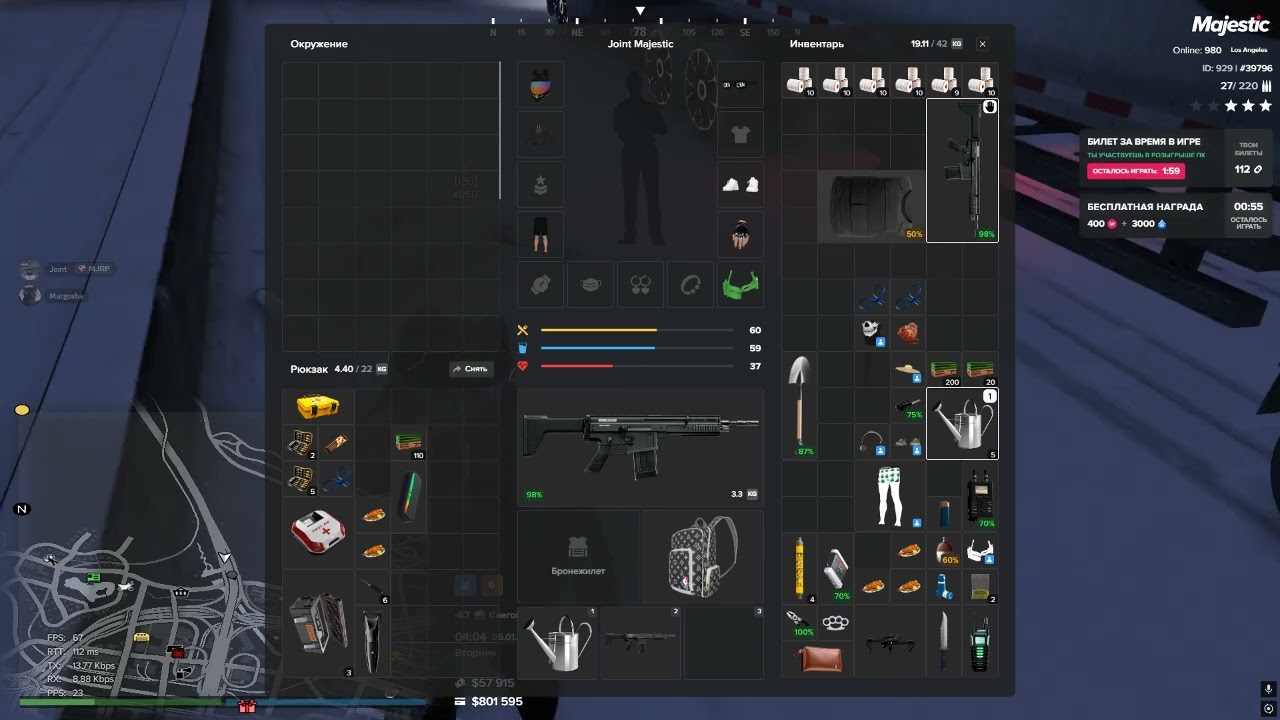Select the watering can in inventory
Image resolution: width=1280 pixels, height=720 pixels.
tap(962, 424)
